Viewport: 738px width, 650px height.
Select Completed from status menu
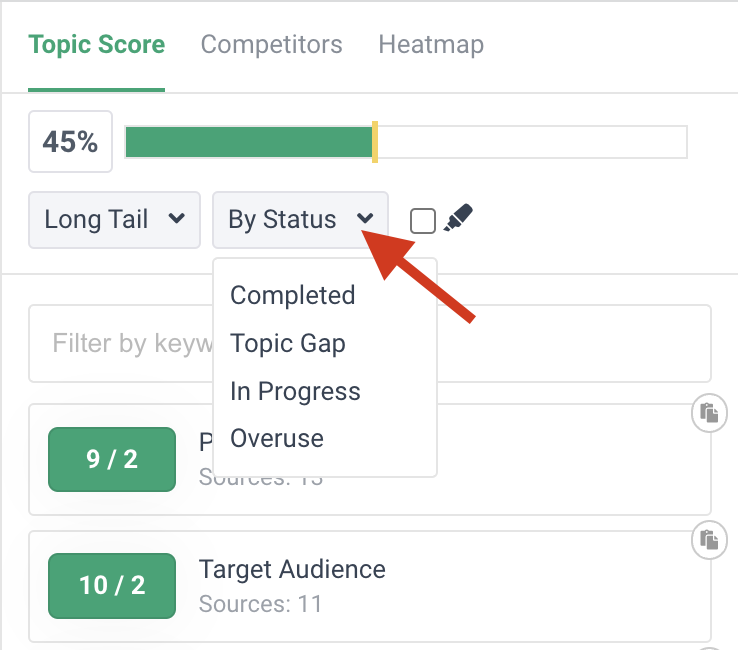[292, 295]
